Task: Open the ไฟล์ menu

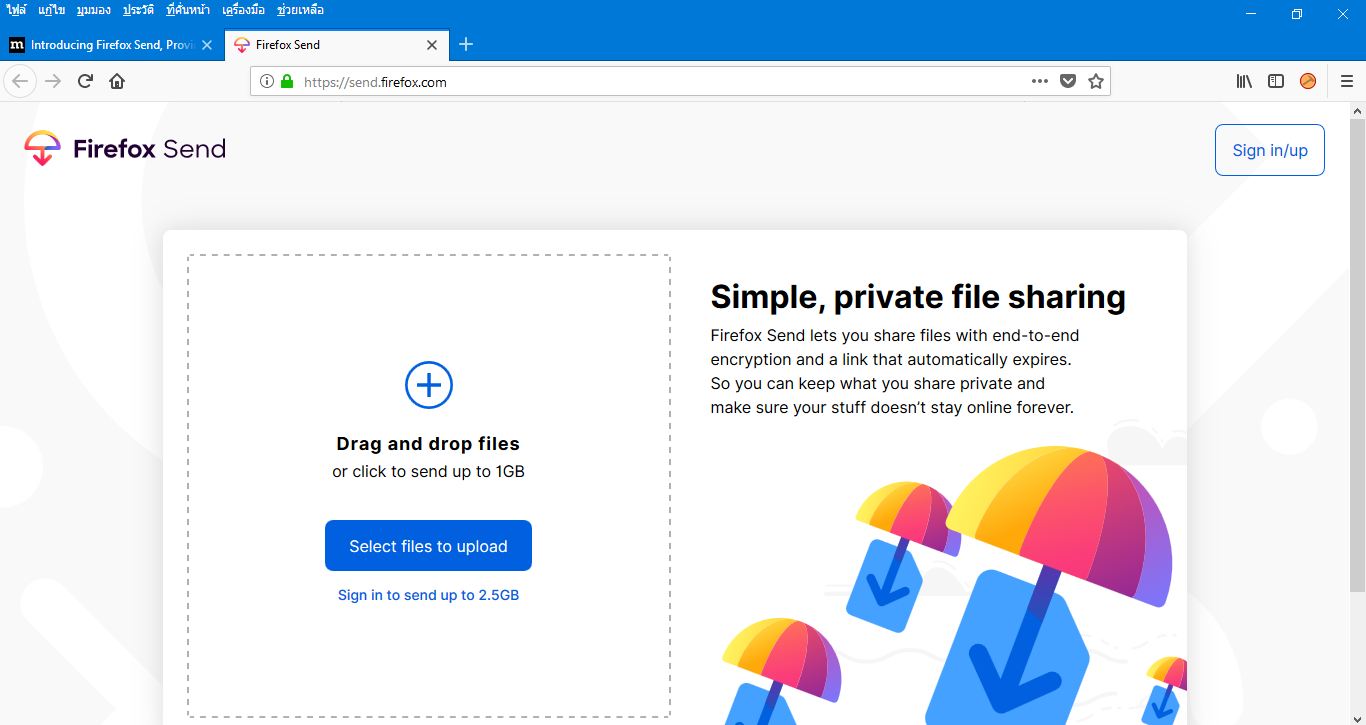Action: (16, 10)
